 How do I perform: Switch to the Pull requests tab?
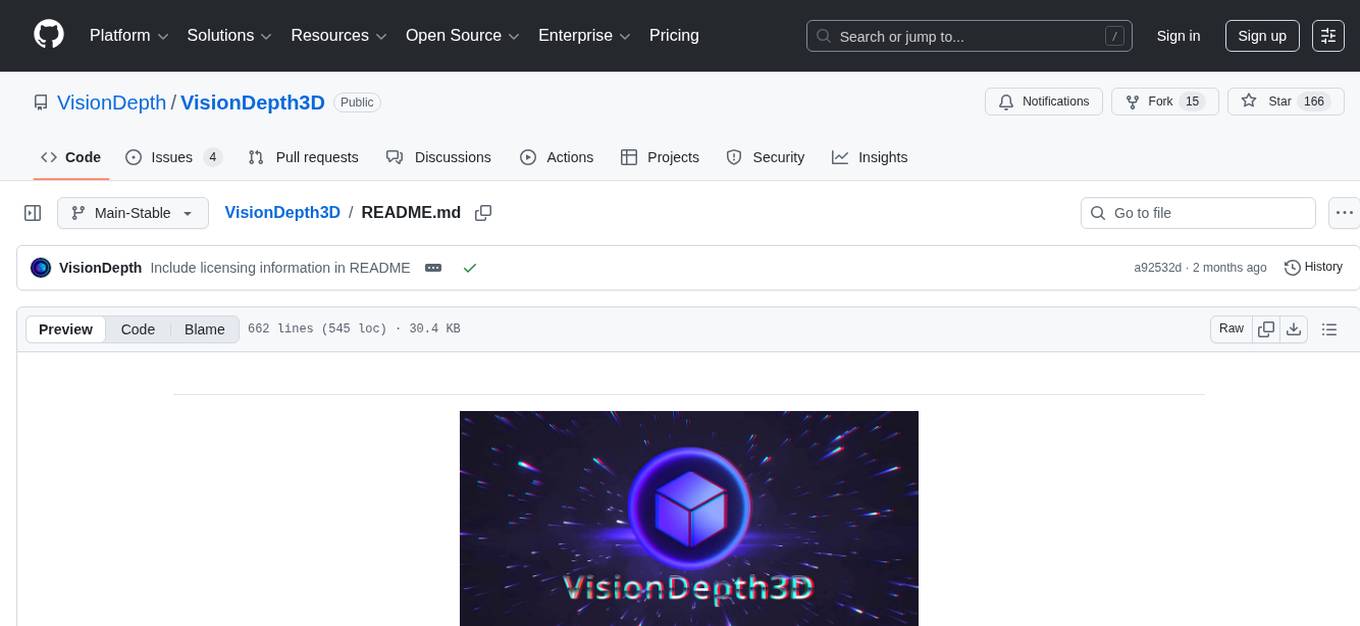coord(303,157)
